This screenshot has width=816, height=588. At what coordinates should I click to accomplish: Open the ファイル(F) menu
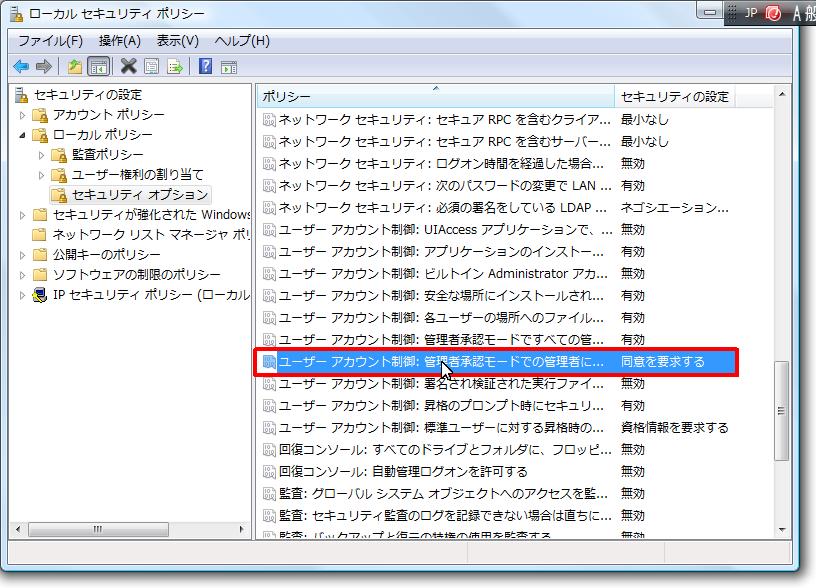pos(50,41)
